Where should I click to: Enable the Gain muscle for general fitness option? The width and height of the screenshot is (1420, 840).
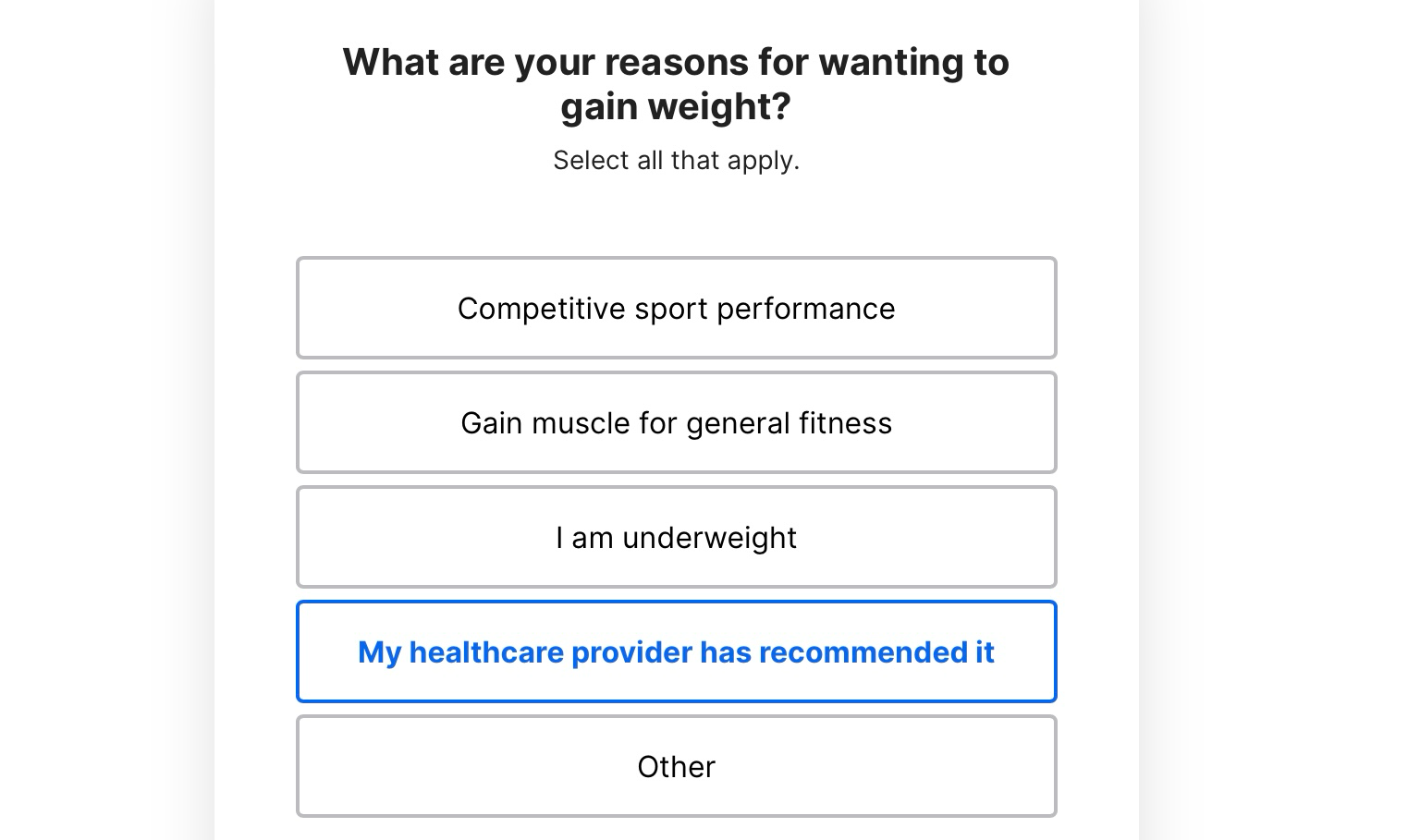click(676, 422)
